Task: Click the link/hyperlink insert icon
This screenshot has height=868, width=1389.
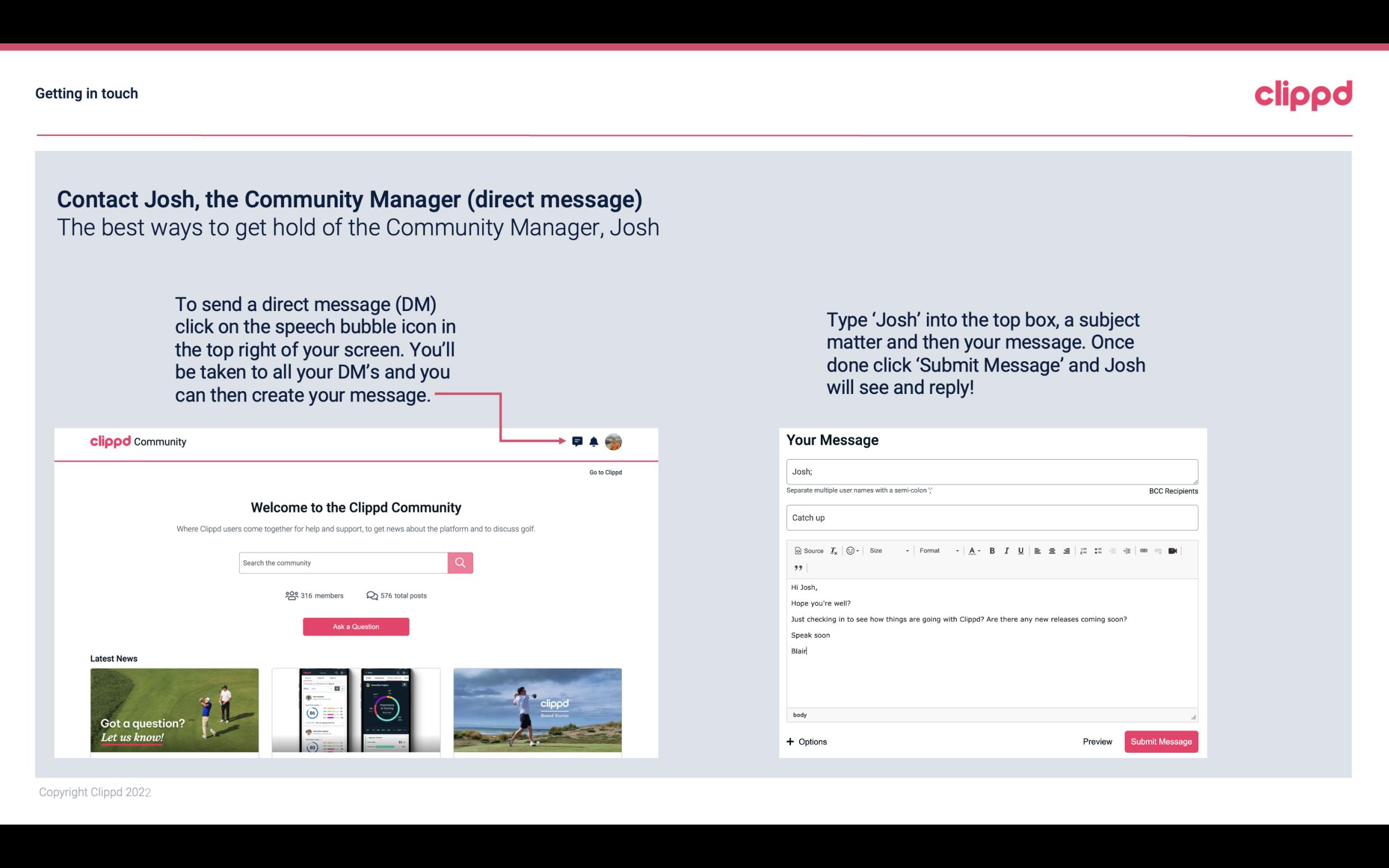Action: pyautogui.click(x=1145, y=550)
